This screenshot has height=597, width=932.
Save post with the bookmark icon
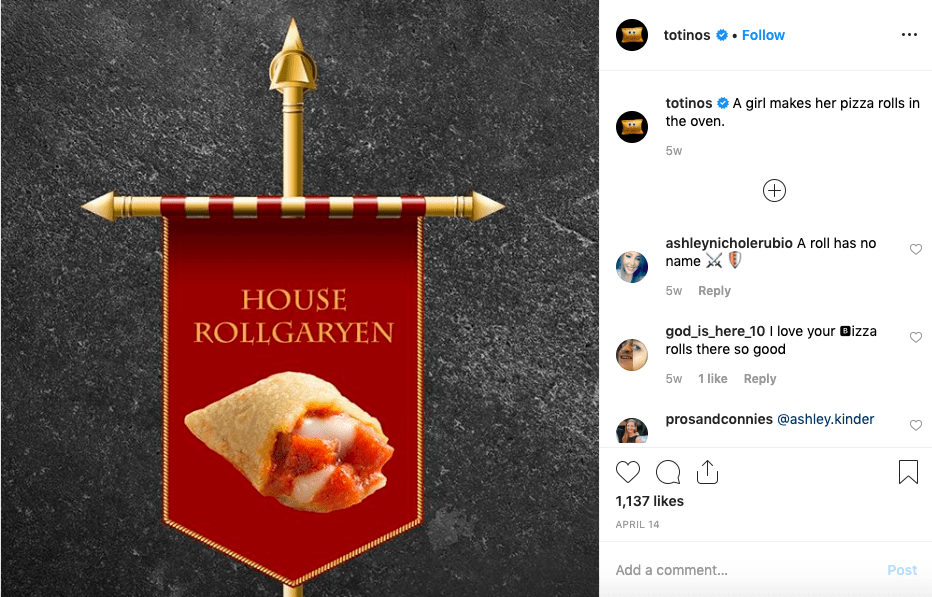point(908,472)
